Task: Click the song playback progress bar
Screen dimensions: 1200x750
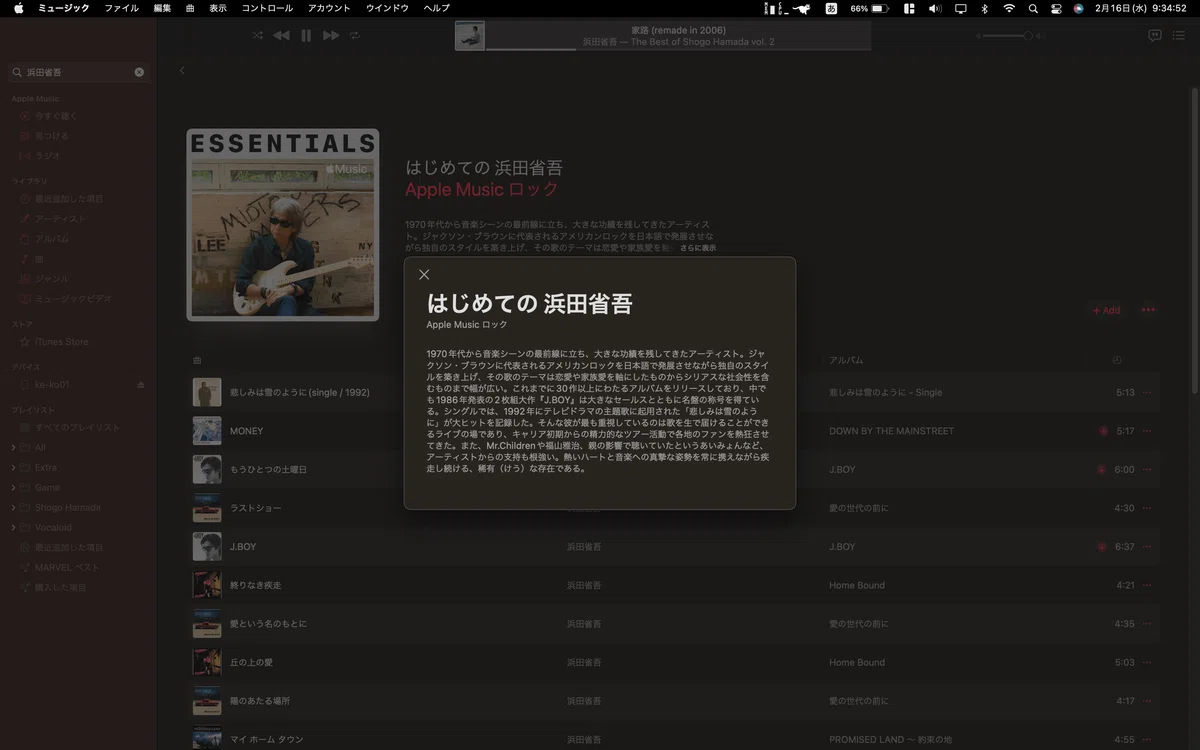Action: click(677, 49)
